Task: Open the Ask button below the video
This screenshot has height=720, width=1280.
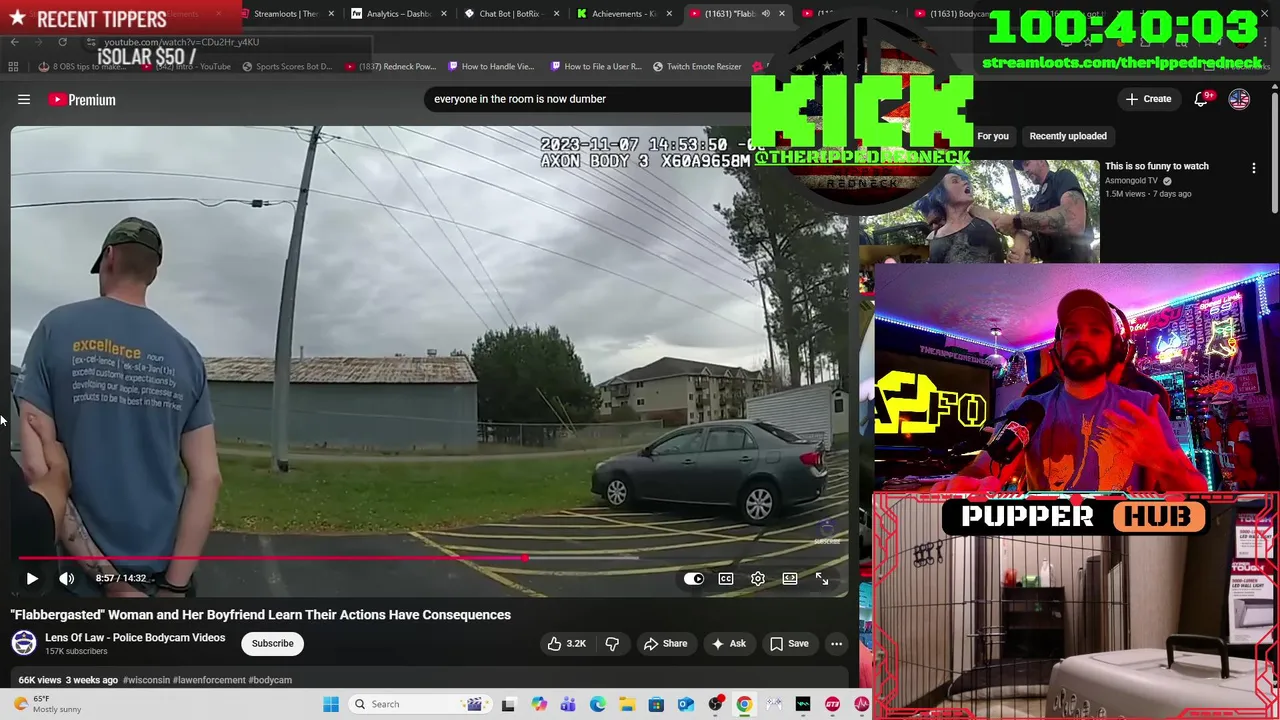Action: [728, 643]
